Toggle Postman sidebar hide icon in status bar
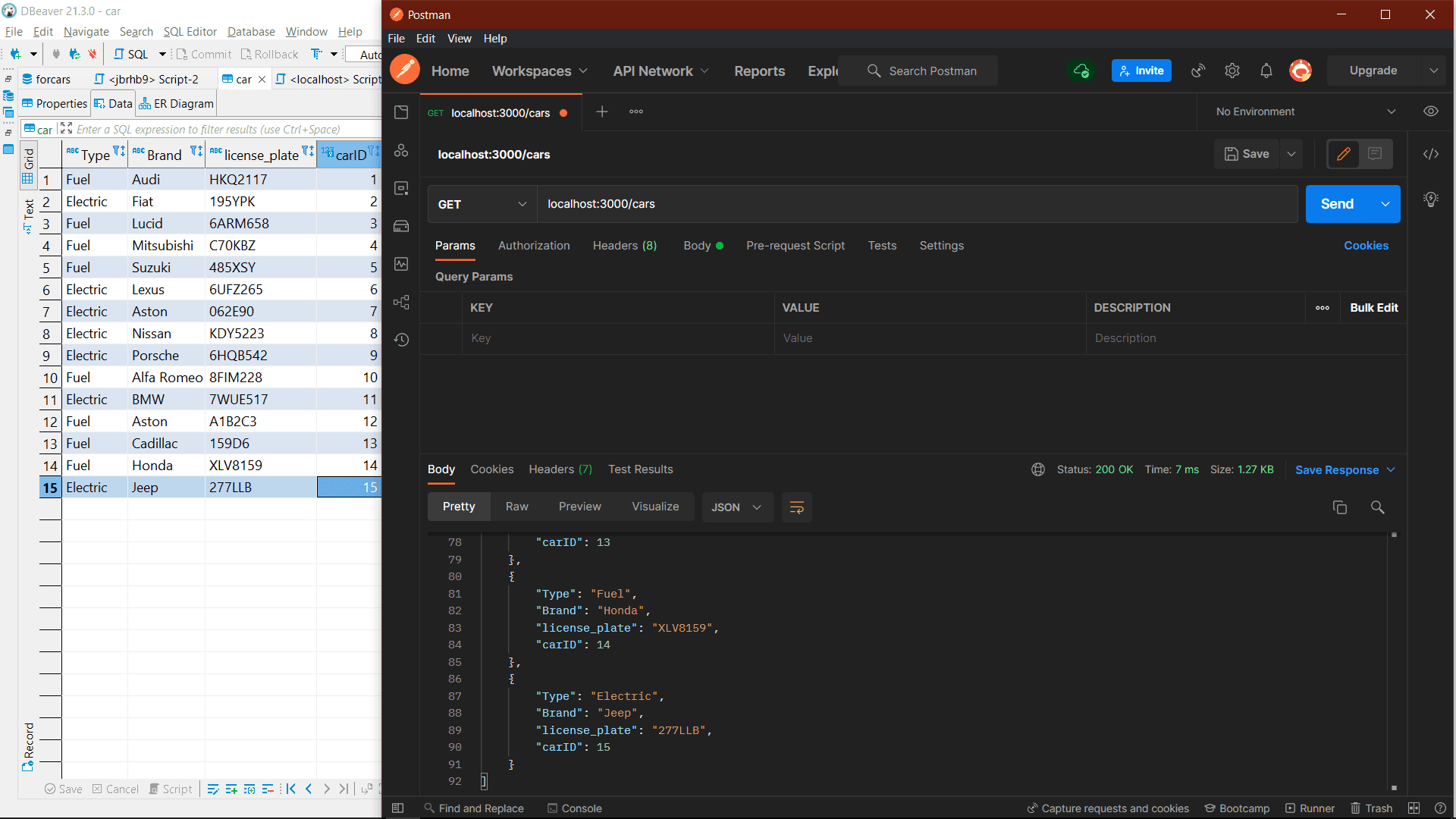The height and width of the screenshot is (819, 1456). click(x=397, y=808)
